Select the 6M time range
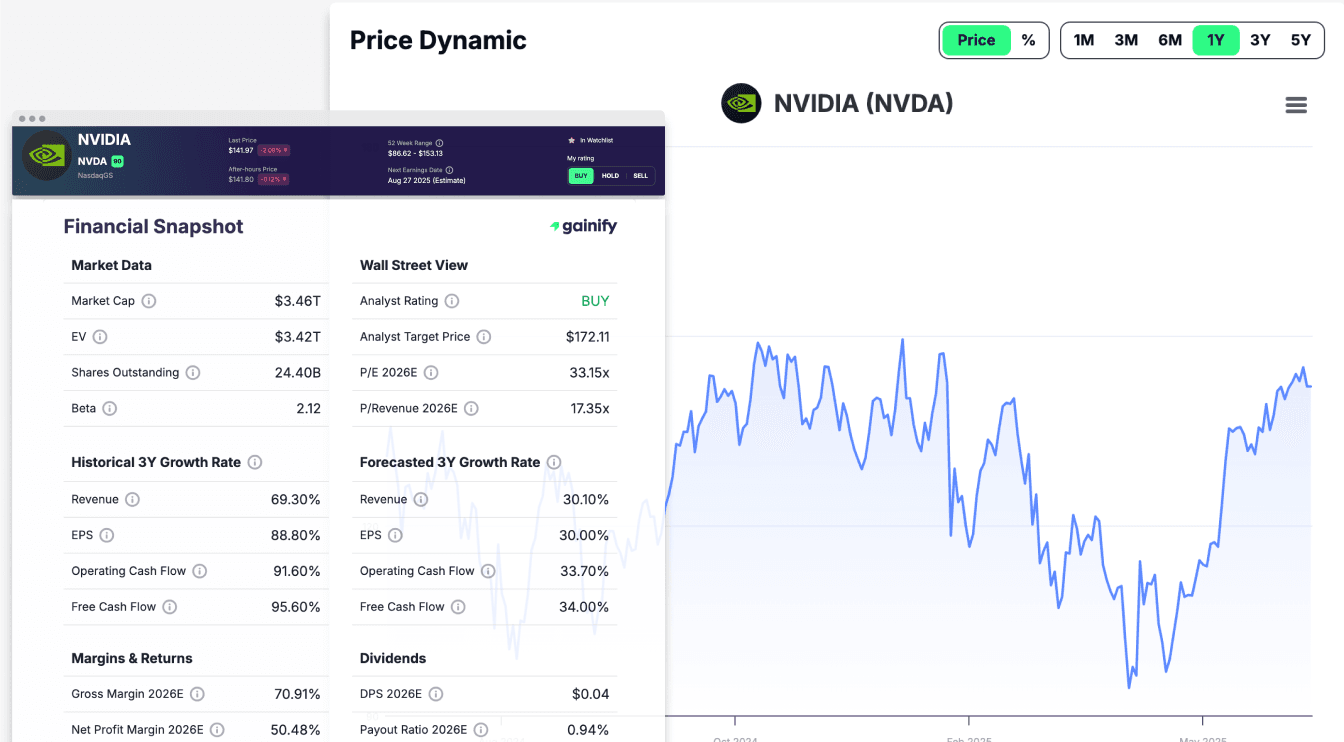1344x742 pixels. (x=1170, y=40)
